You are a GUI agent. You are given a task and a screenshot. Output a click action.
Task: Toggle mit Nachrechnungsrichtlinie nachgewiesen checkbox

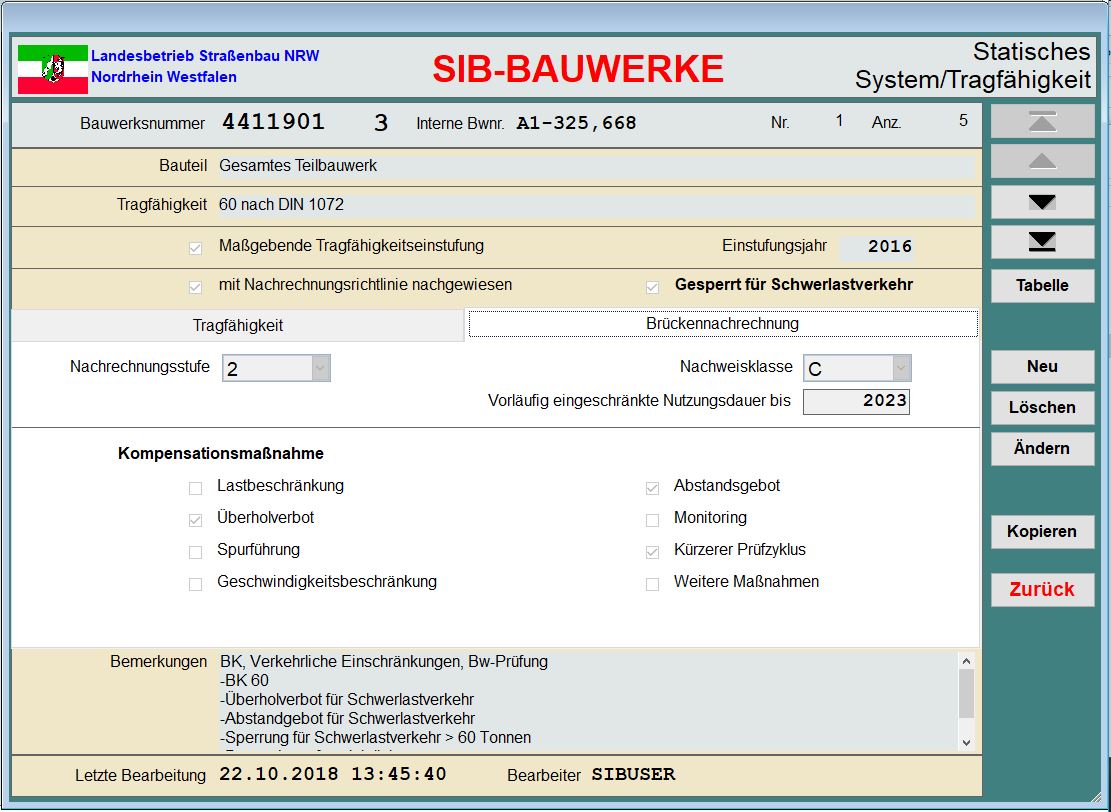196,287
